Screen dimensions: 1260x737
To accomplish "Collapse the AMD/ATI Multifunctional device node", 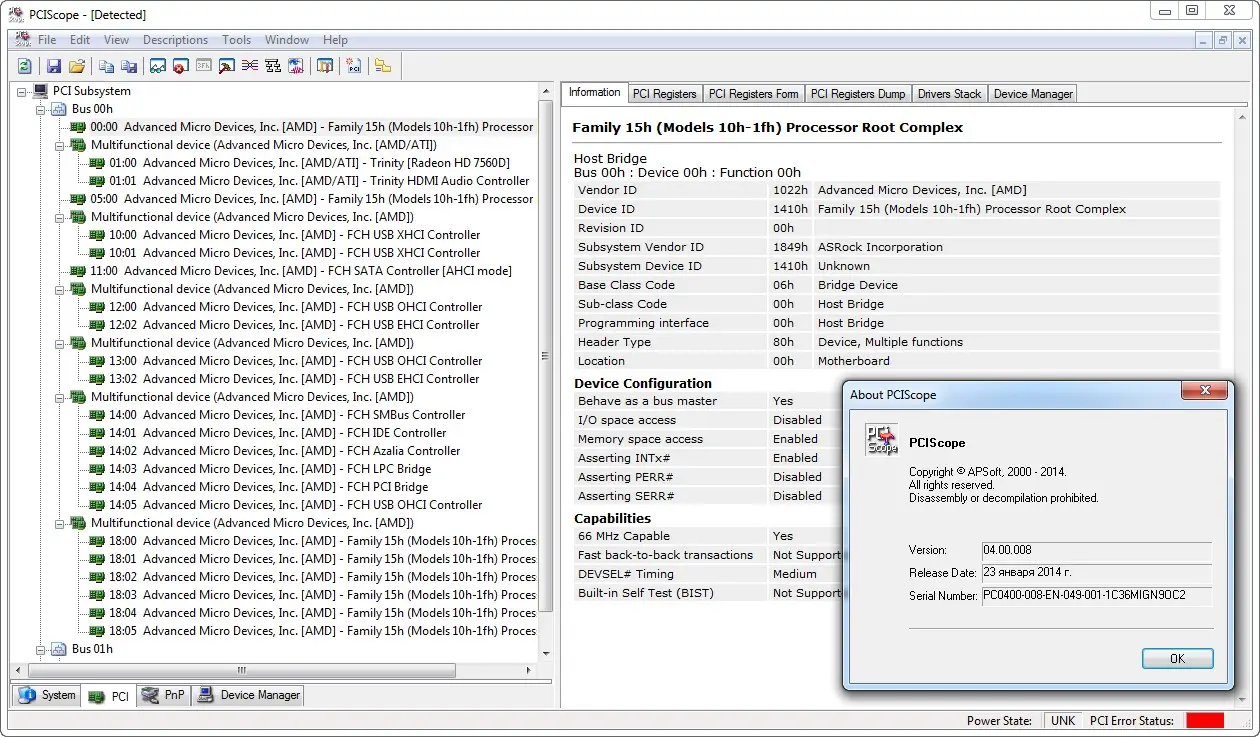I will point(60,145).
